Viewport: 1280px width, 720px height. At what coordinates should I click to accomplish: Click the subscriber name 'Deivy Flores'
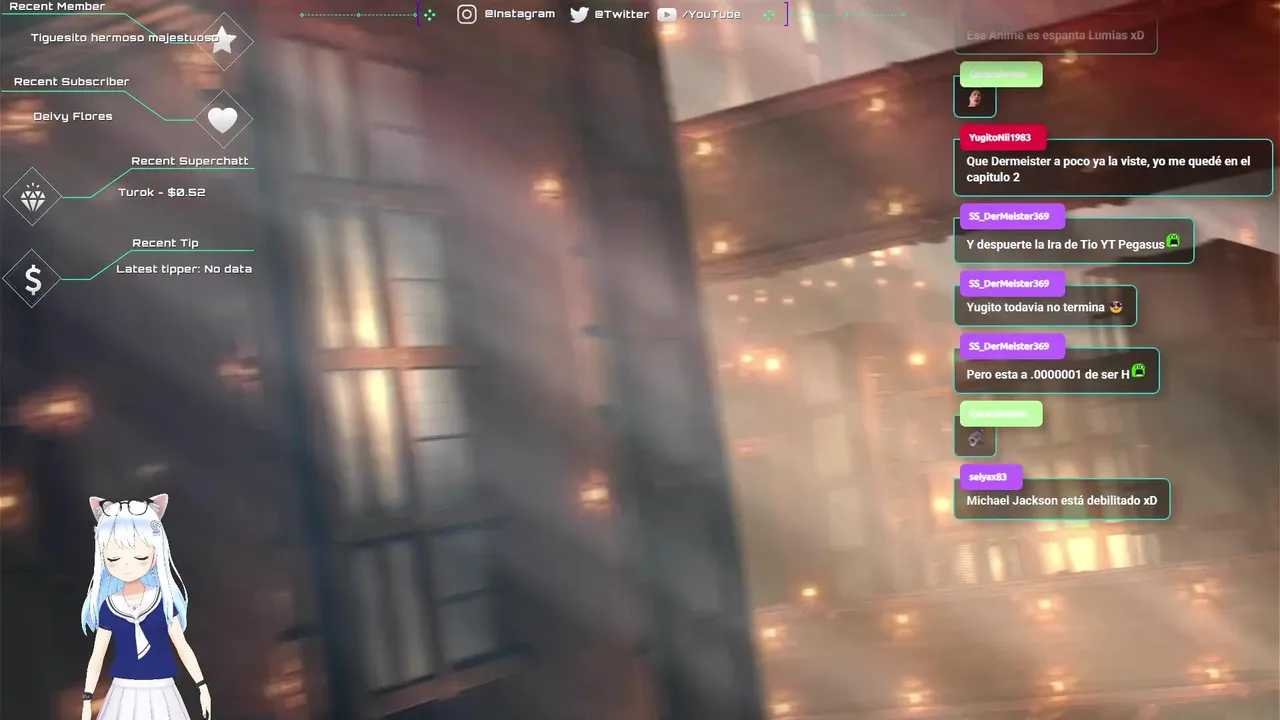tap(73, 117)
